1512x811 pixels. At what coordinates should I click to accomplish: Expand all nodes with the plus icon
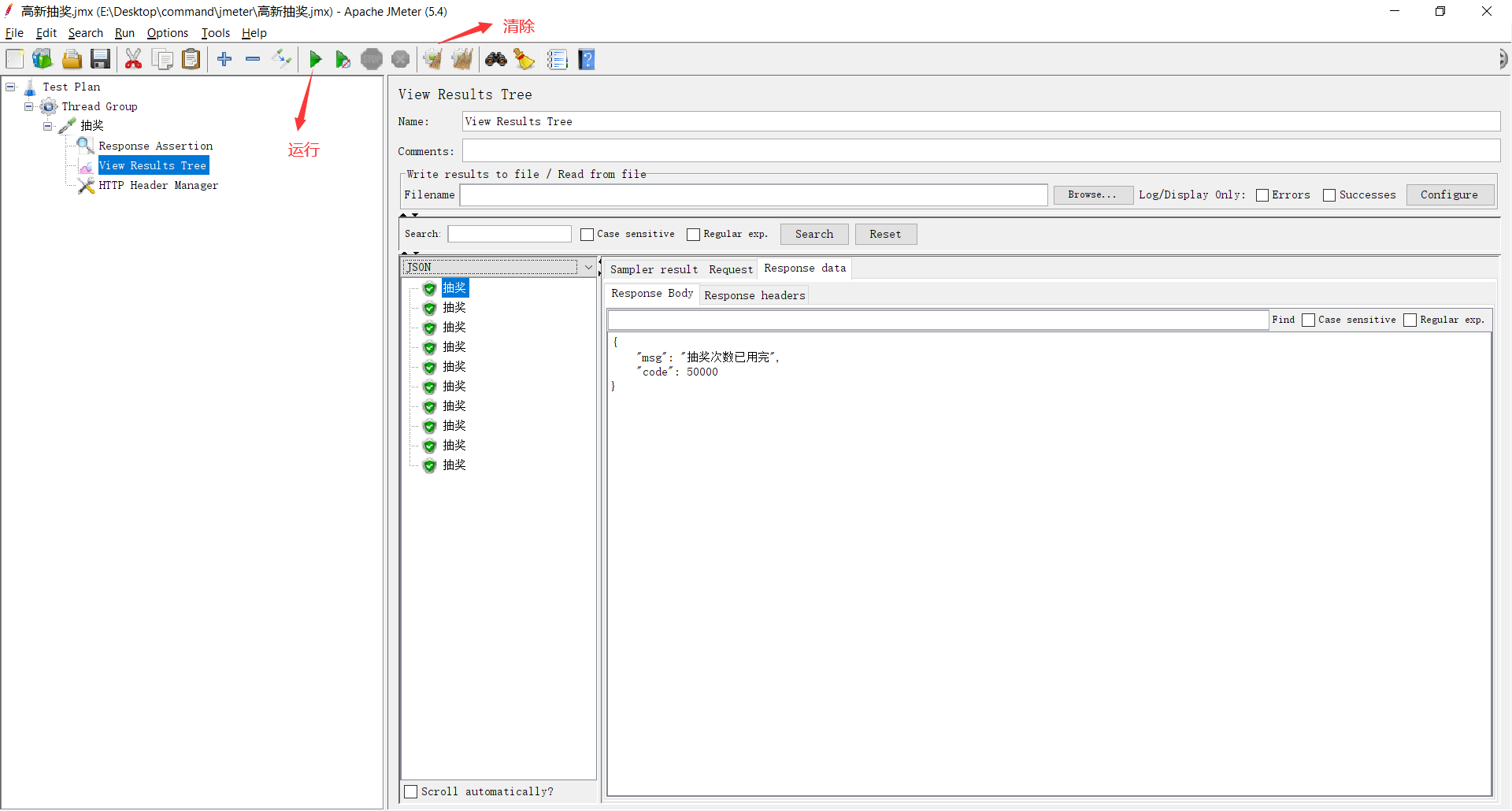pyautogui.click(x=224, y=59)
